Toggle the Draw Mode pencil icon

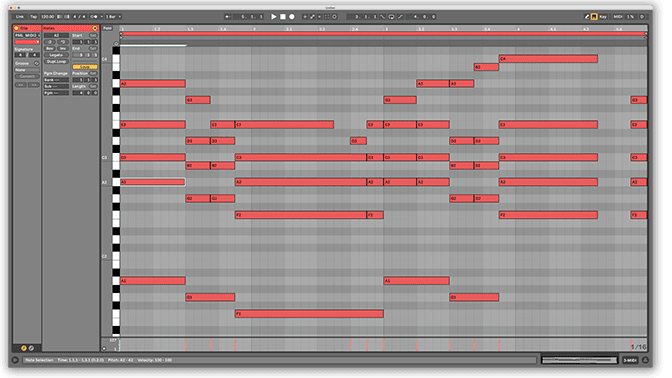(587, 17)
